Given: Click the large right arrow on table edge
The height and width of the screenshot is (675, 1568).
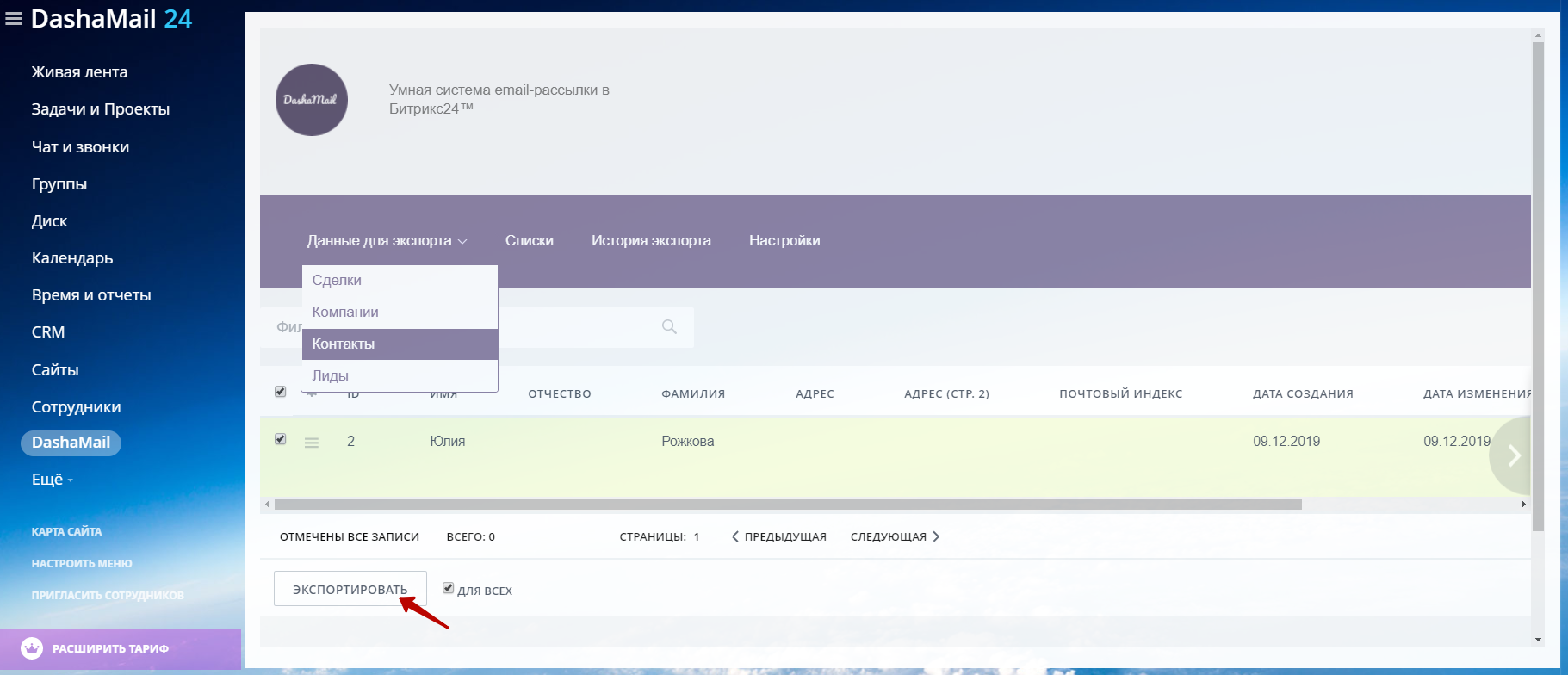Looking at the screenshot, I should pyautogui.click(x=1514, y=455).
